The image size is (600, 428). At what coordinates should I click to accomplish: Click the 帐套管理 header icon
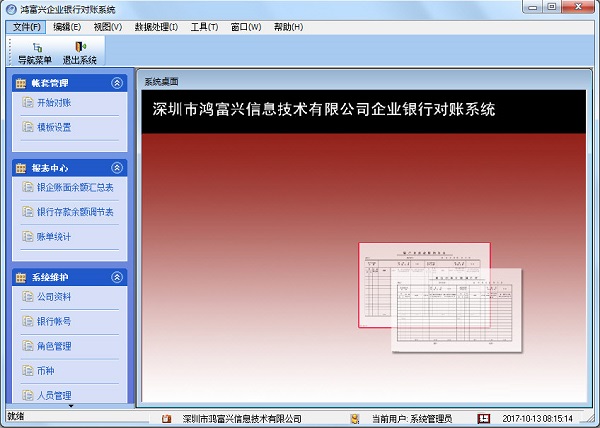[x=21, y=83]
